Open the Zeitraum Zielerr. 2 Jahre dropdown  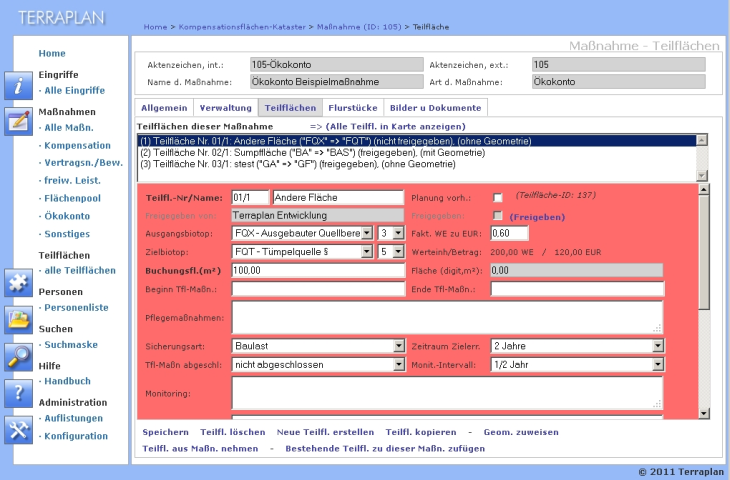pos(577,346)
